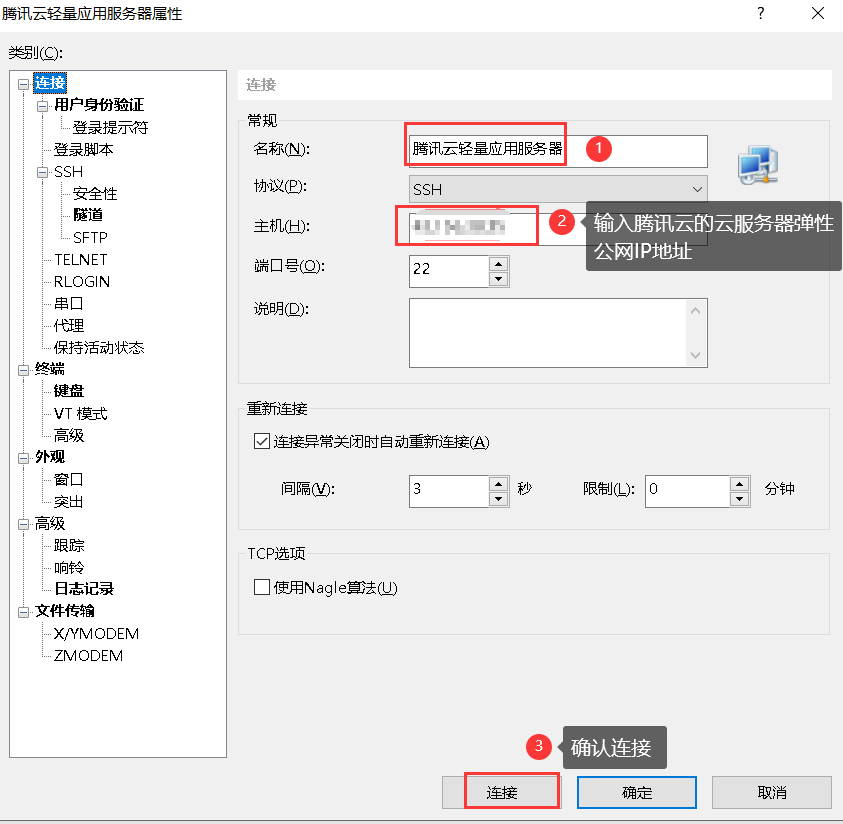Click description box scroll up arrow

point(696,311)
